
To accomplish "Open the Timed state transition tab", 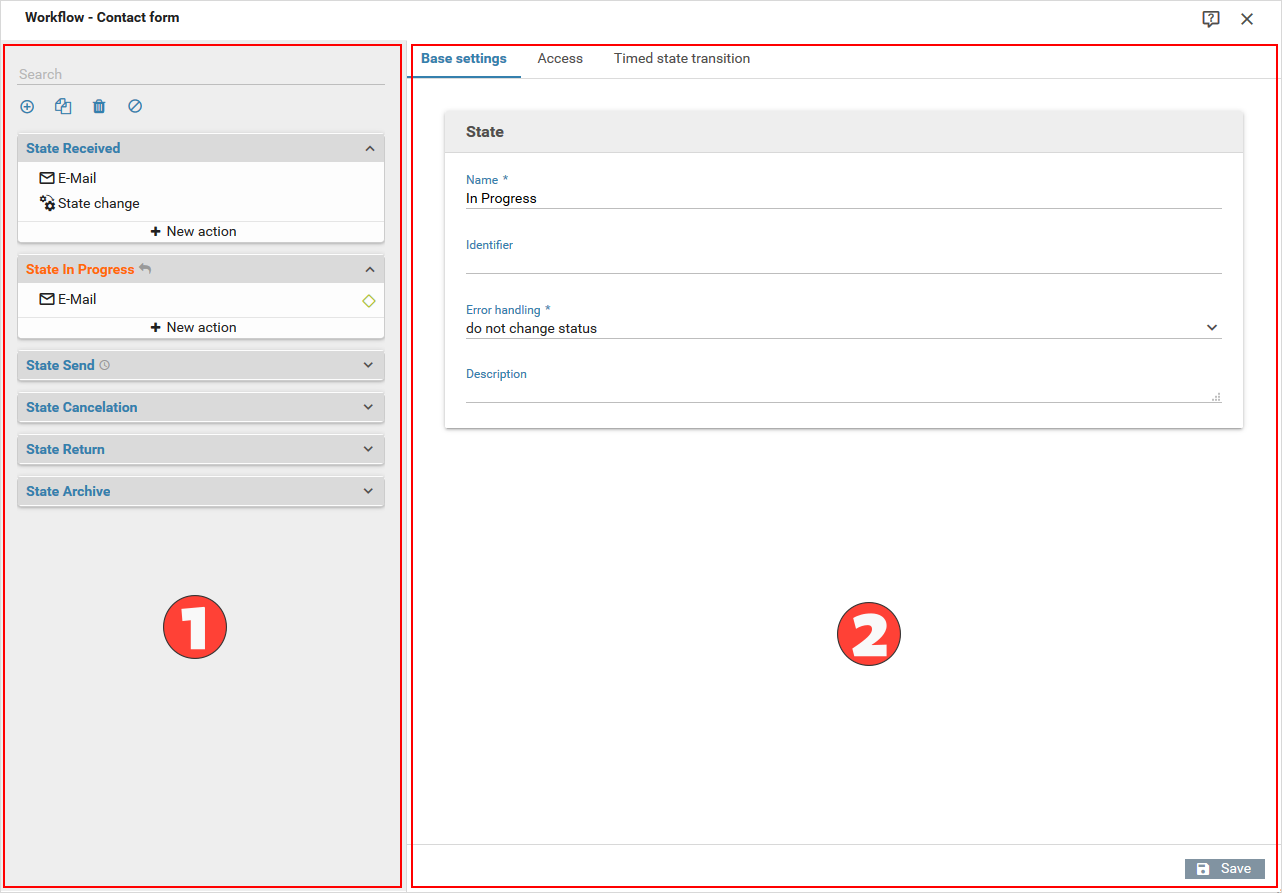I will pyautogui.click(x=682, y=59).
